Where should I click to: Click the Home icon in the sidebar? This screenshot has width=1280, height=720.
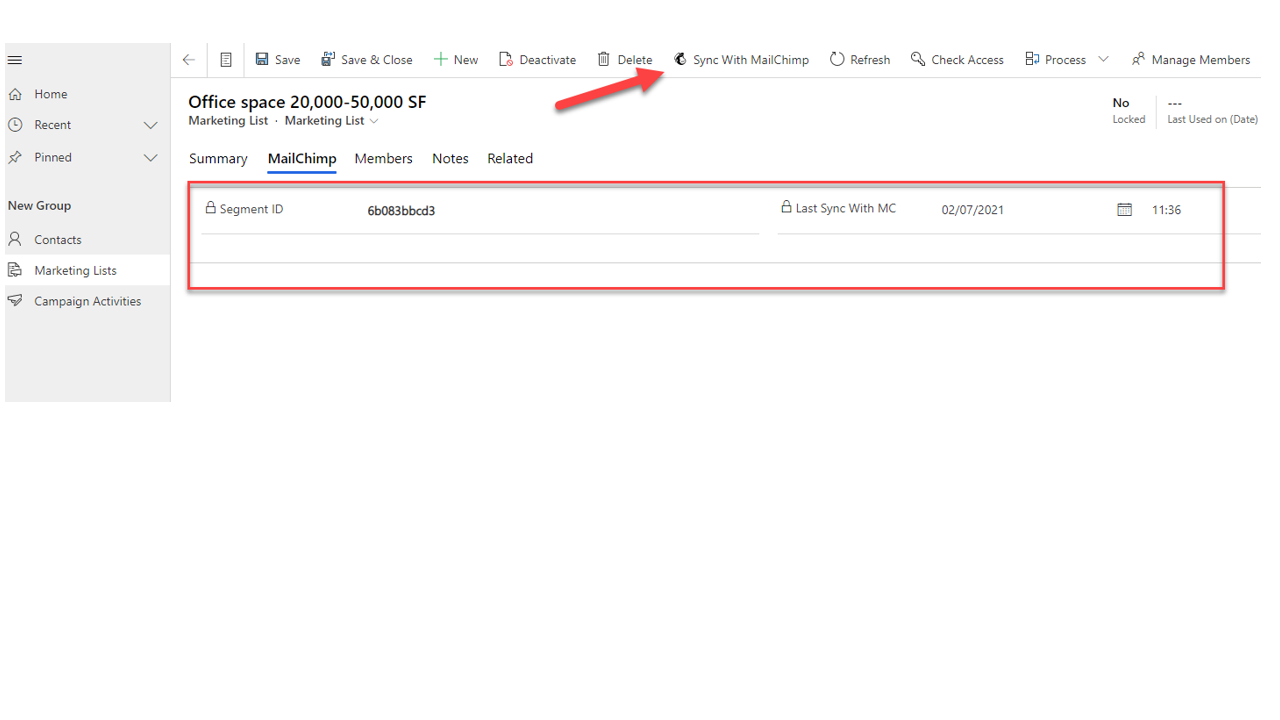coord(16,93)
